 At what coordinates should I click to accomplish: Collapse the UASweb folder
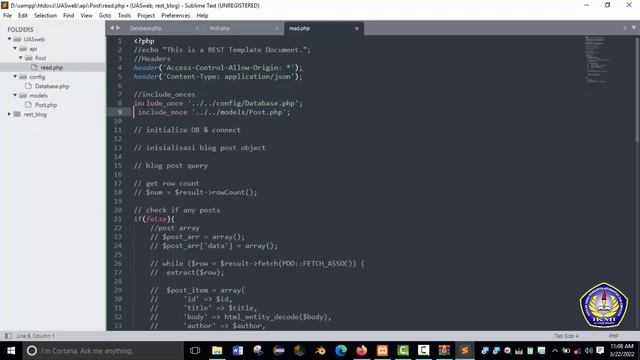click(9, 39)
